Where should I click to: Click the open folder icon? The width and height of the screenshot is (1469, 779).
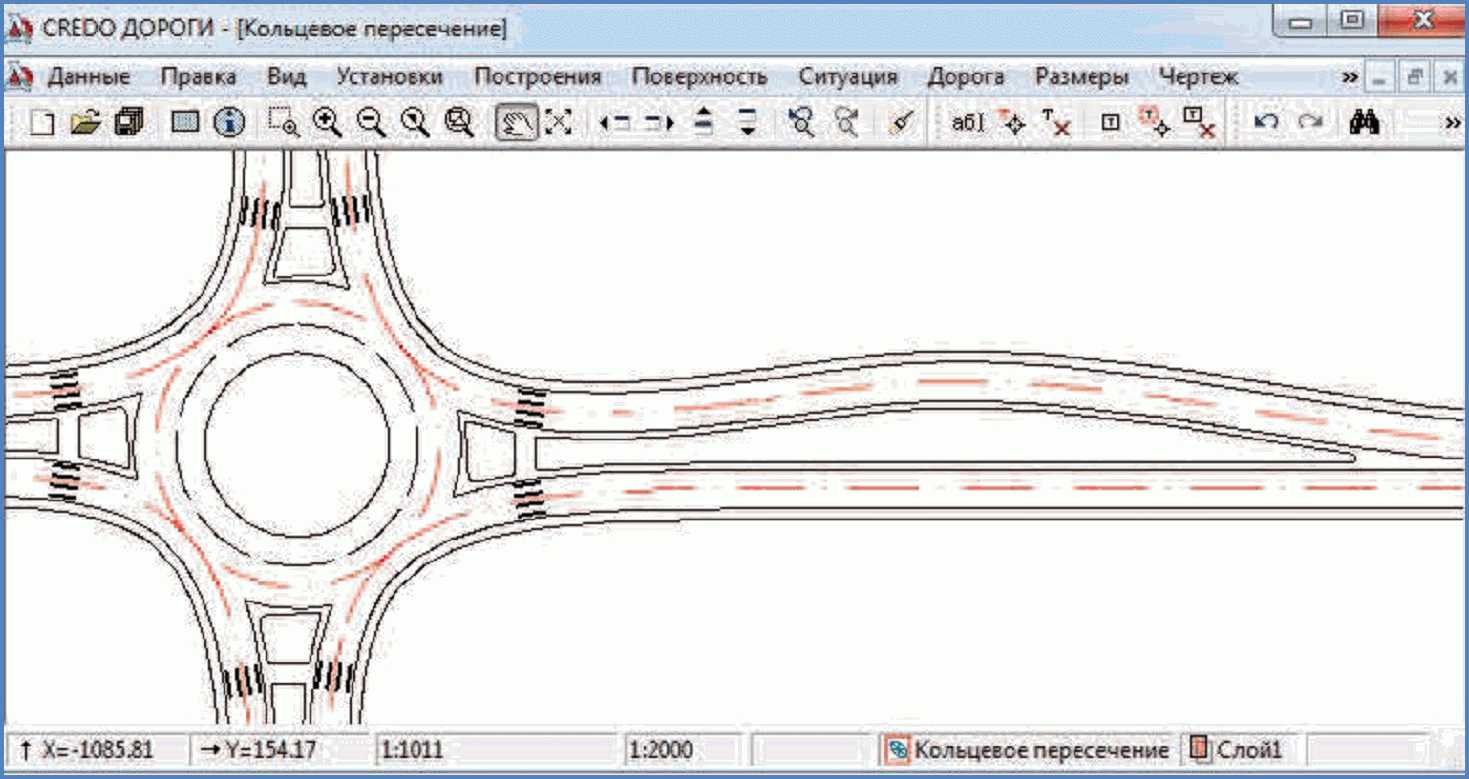(86, 122)
